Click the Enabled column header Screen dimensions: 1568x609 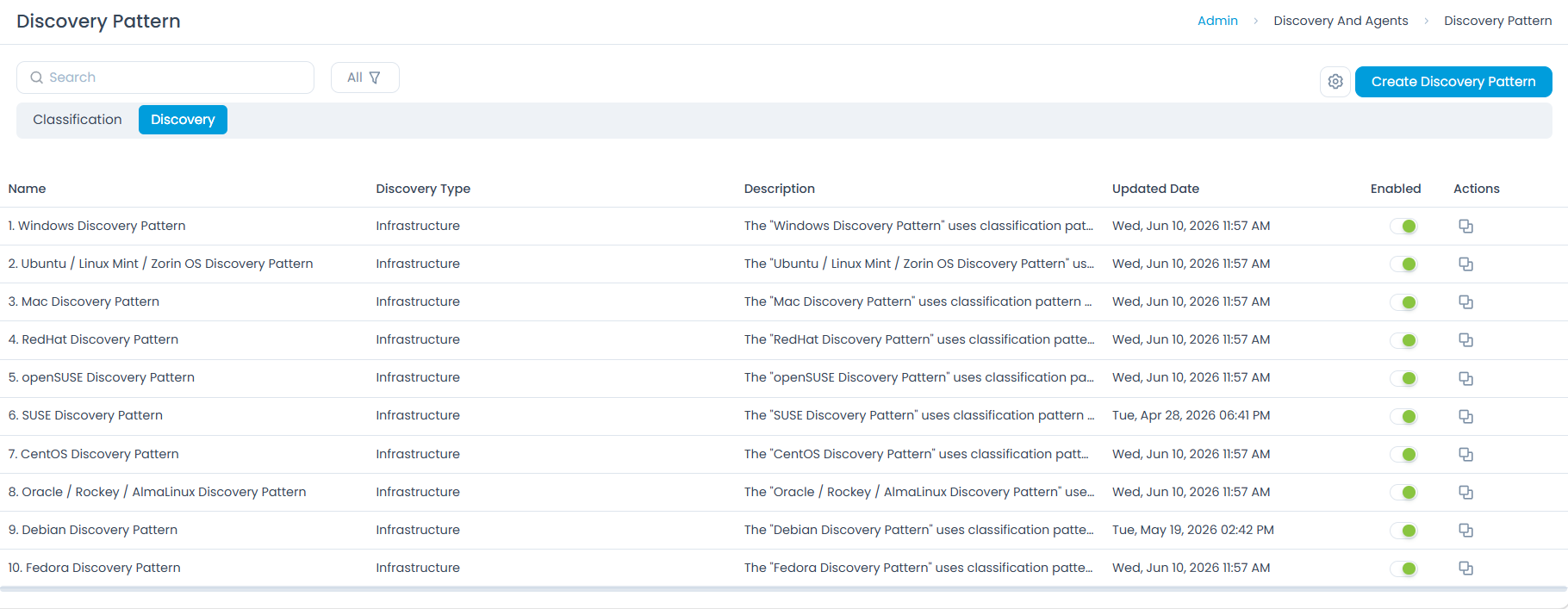pos(1396,189)
